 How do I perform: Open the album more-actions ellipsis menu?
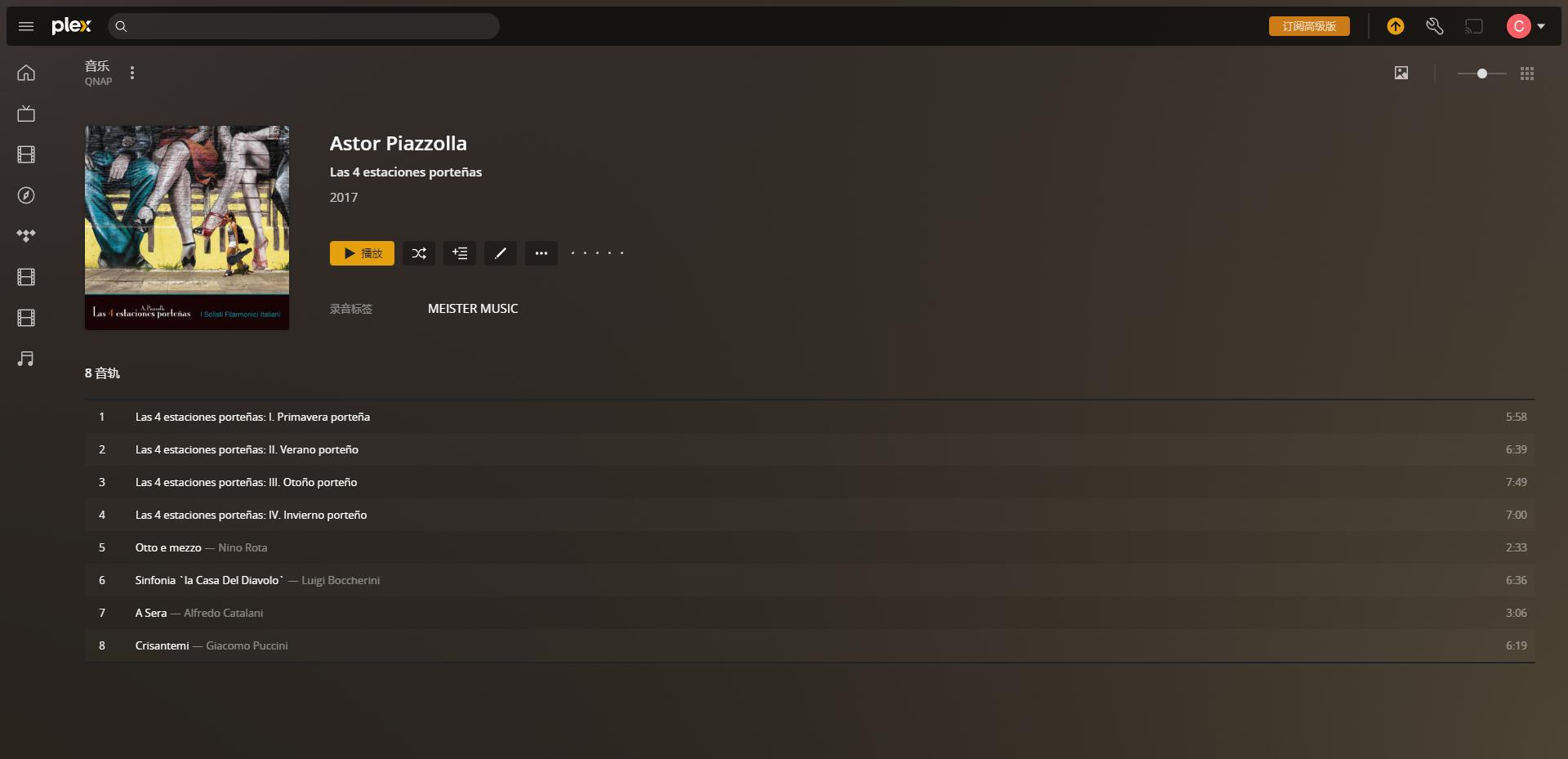coord(541,253)
